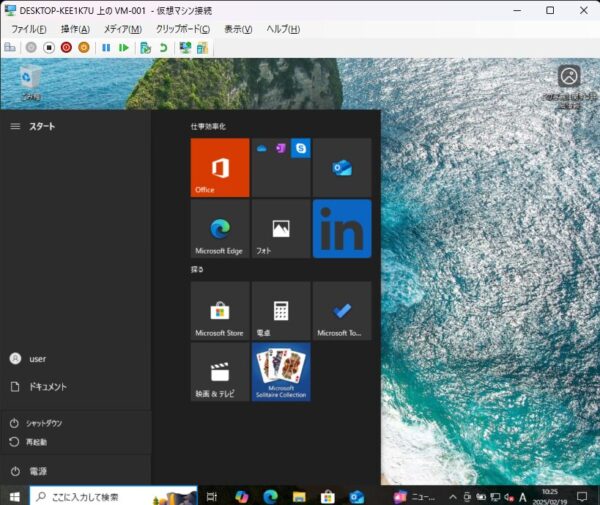Open the ヘルプ(H) menu

tap(283, 29)
